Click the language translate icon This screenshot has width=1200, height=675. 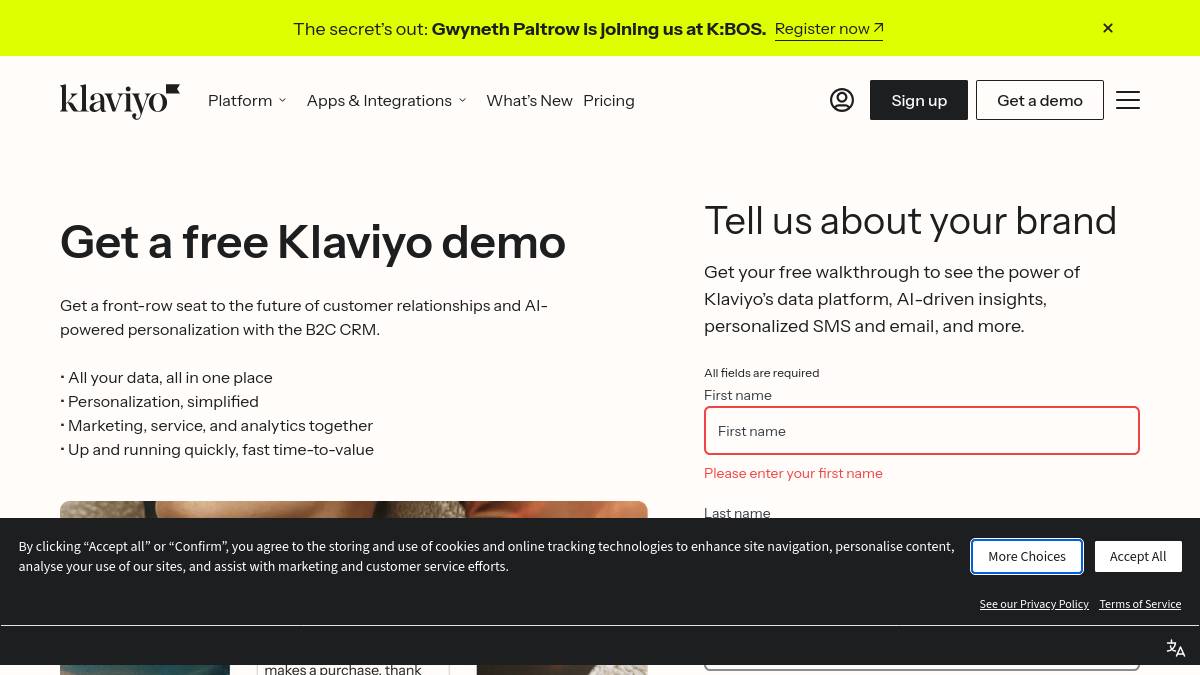click(x=1176, y=648)
